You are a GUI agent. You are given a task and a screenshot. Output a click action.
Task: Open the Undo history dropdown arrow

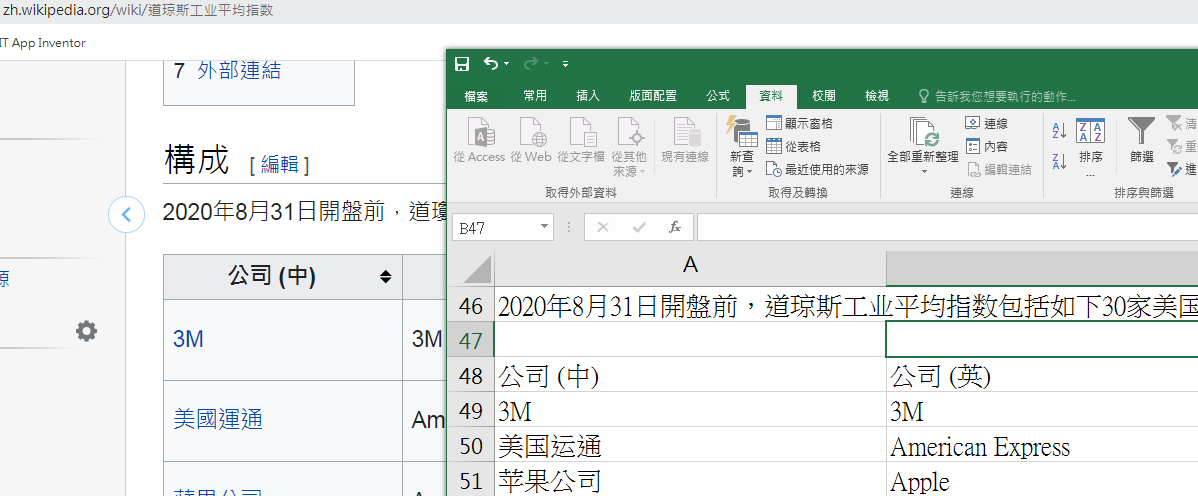point(506,64)
